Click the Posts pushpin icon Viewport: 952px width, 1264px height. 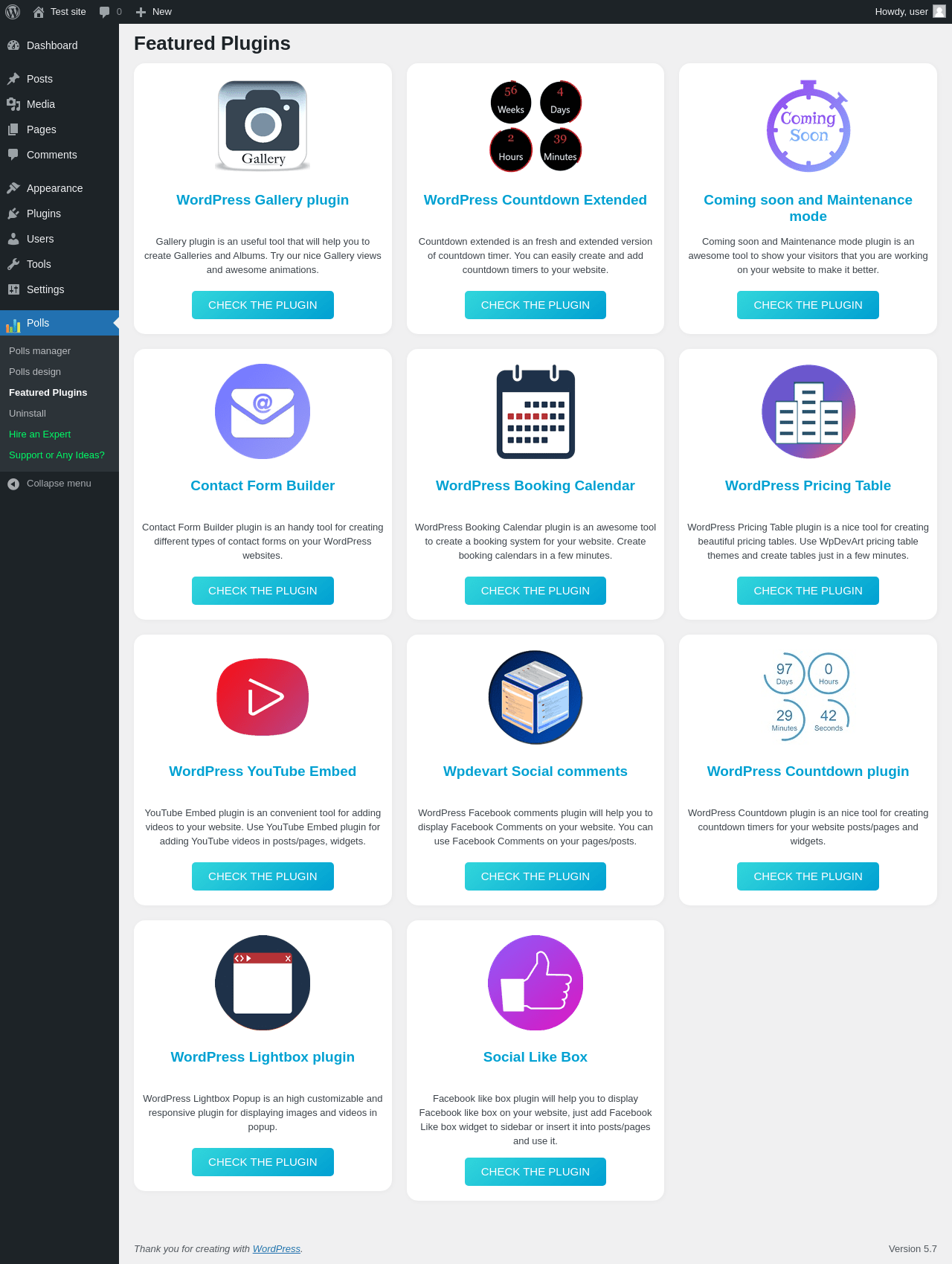(x=13, y=79)
